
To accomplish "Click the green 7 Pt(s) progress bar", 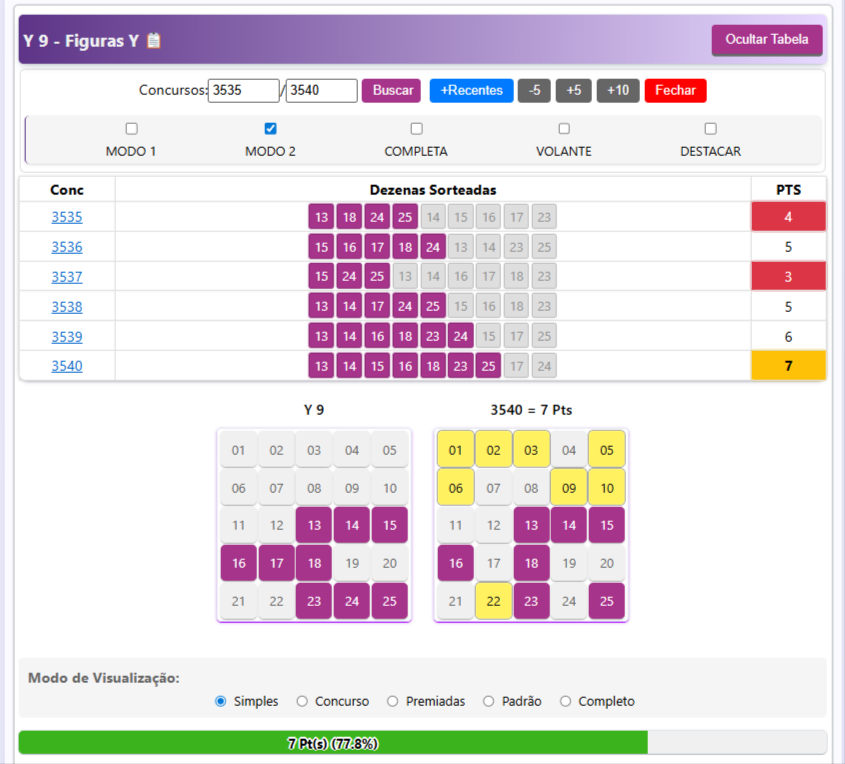I will point(332,743).
